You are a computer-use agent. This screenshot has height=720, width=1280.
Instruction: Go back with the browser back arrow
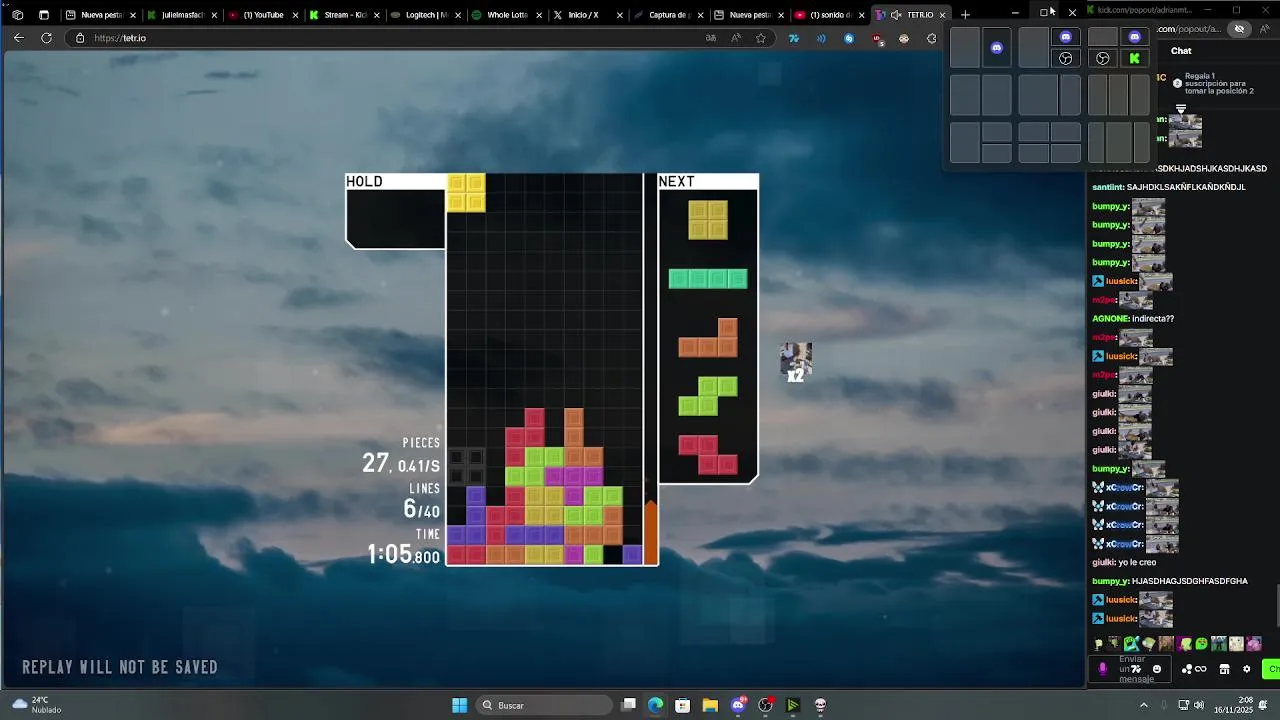(18, 38)
